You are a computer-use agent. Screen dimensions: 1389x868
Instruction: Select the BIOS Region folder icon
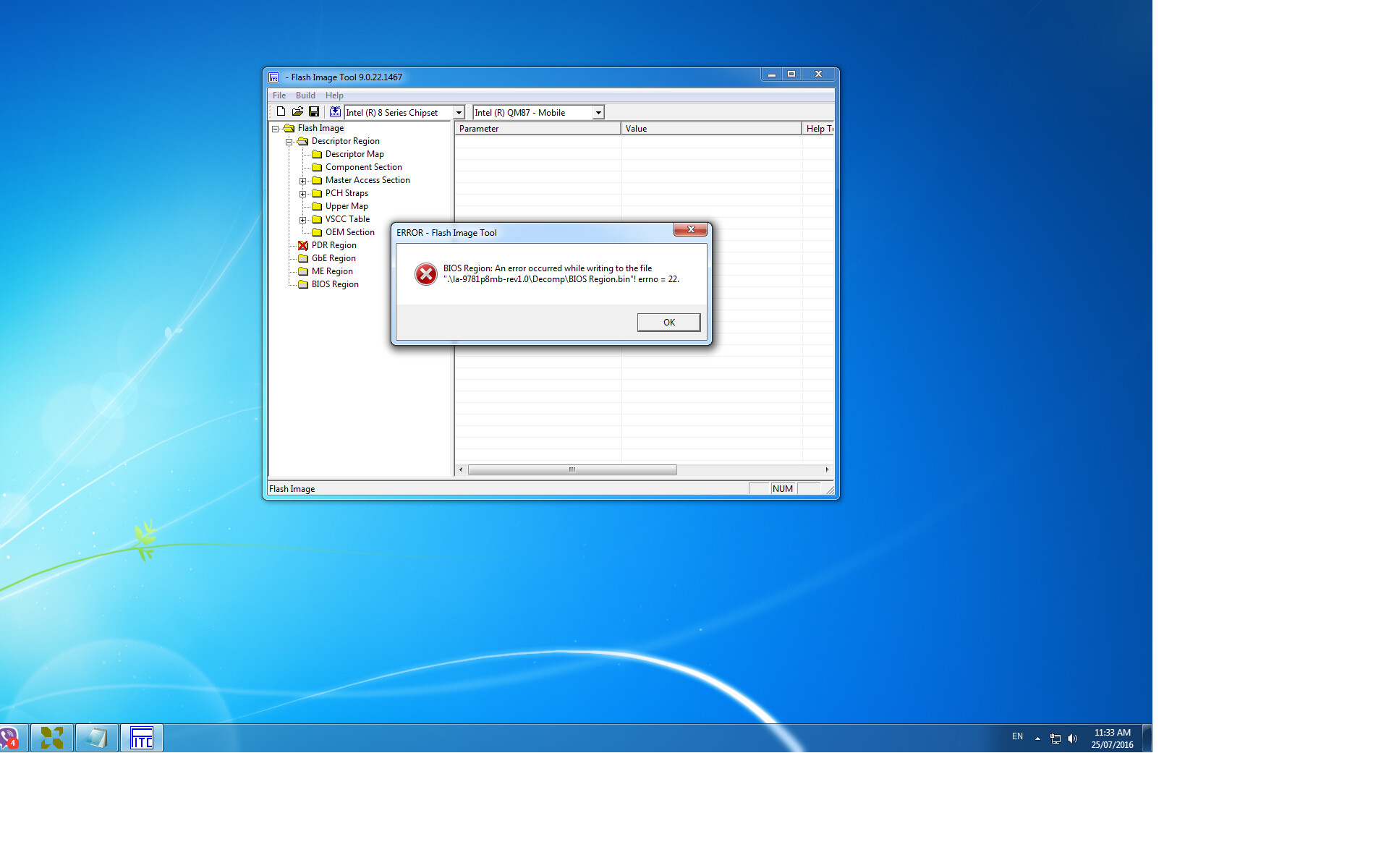[x=303, y=284]
